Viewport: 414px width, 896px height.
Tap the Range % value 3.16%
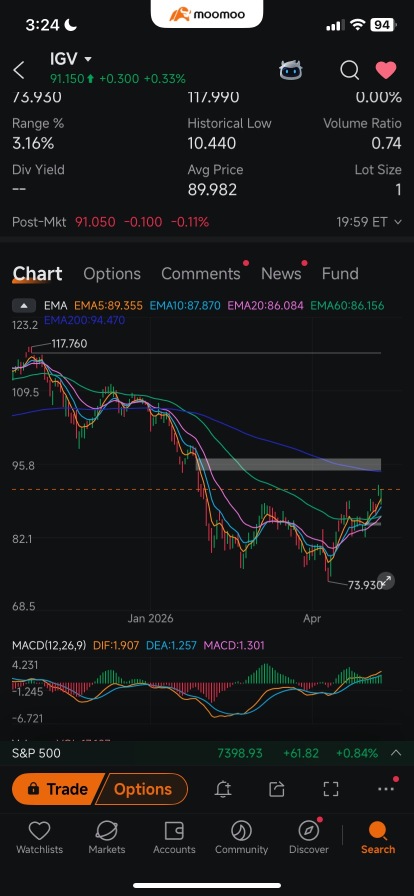point(33,143)
